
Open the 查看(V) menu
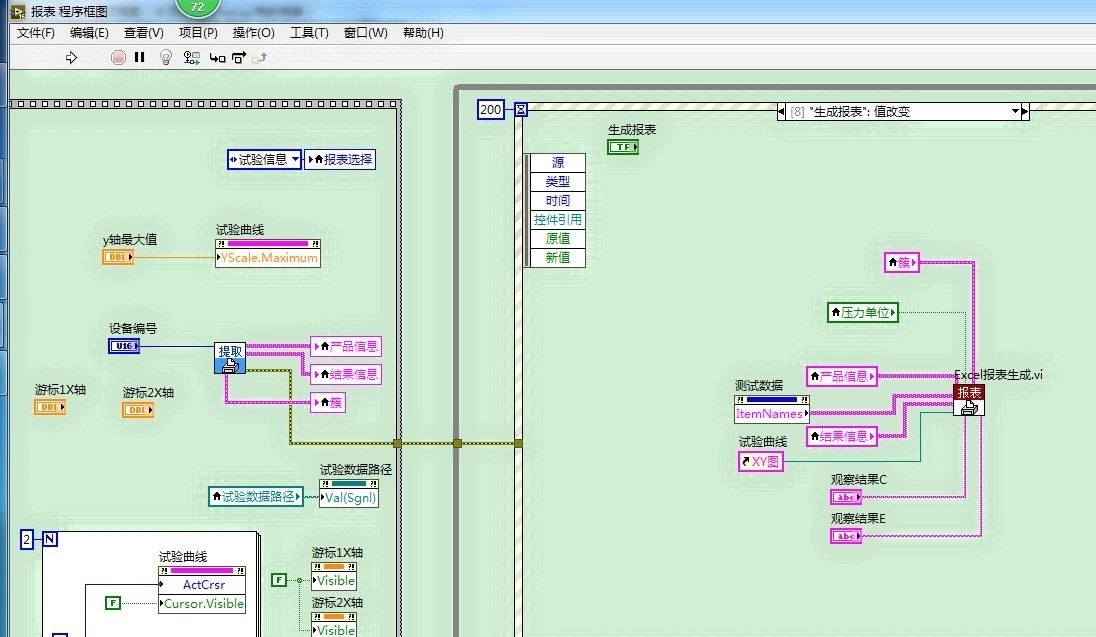(x=143, y=33)
